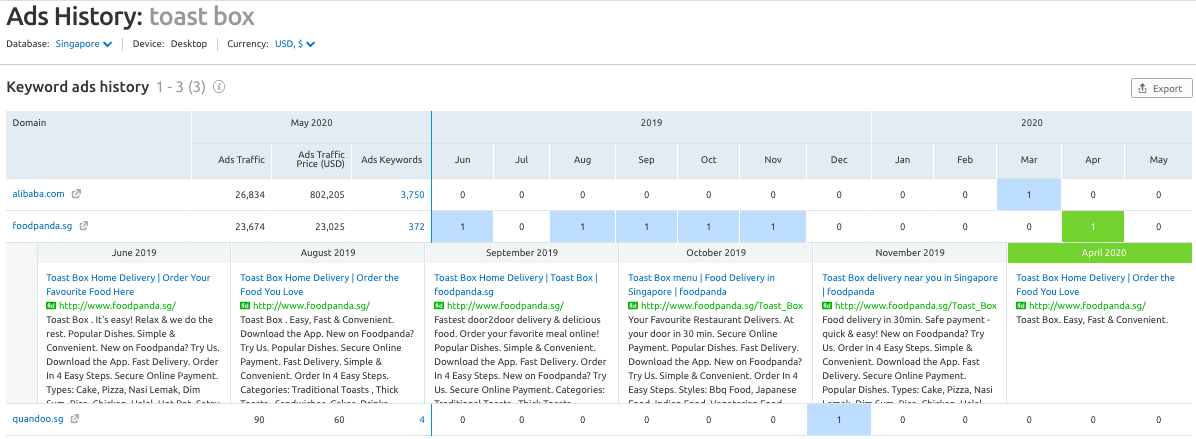Open November 2019 delivery near you ad title
This screenshot has width=1196, height=439.
[x=909, y=285]
